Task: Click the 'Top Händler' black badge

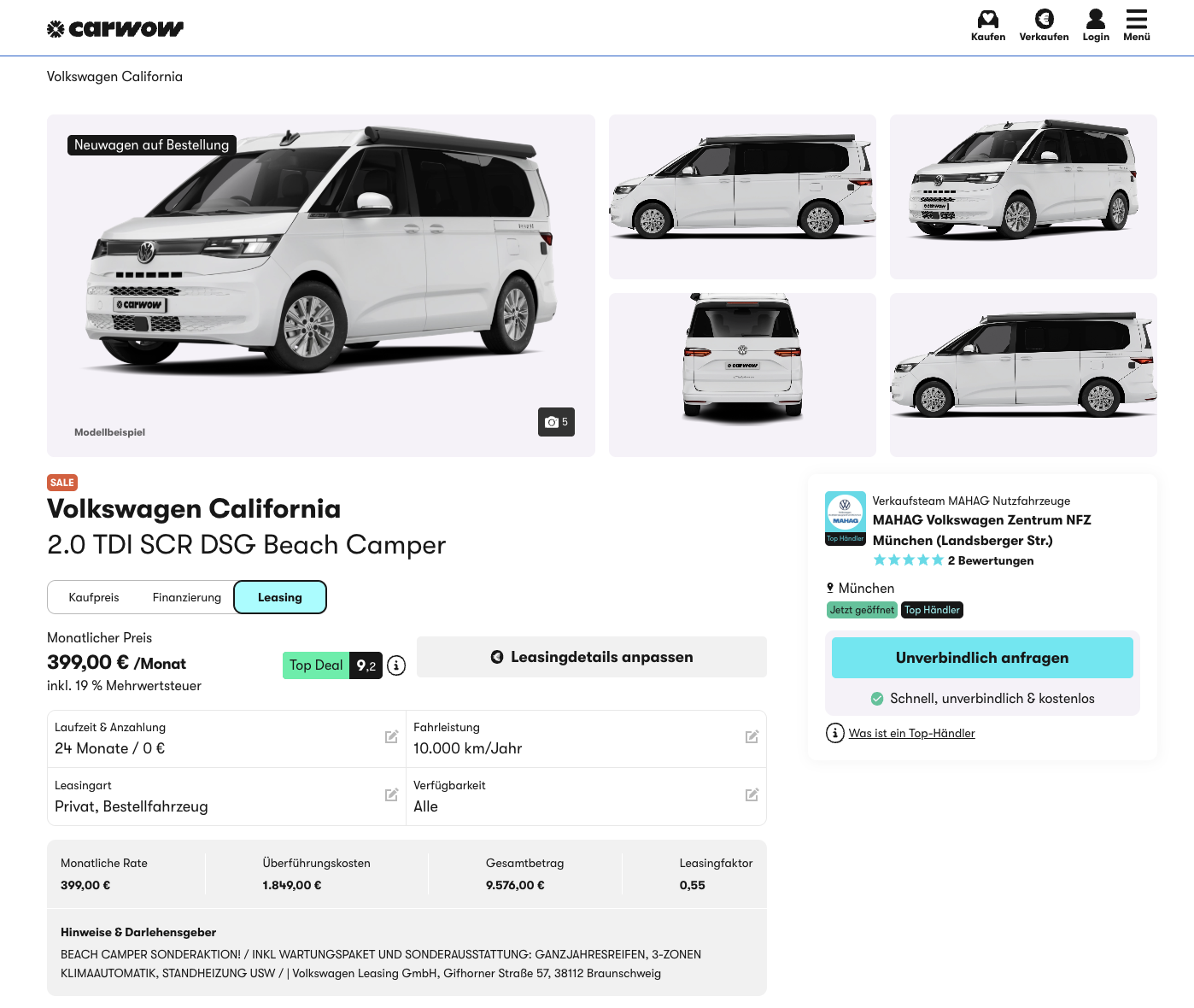Action: click(x=932, y=610)
